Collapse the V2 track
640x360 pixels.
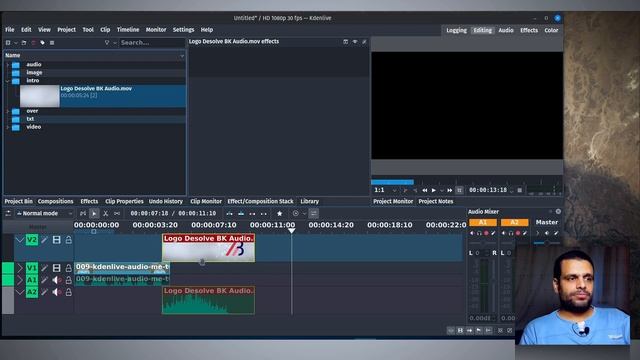20,240
